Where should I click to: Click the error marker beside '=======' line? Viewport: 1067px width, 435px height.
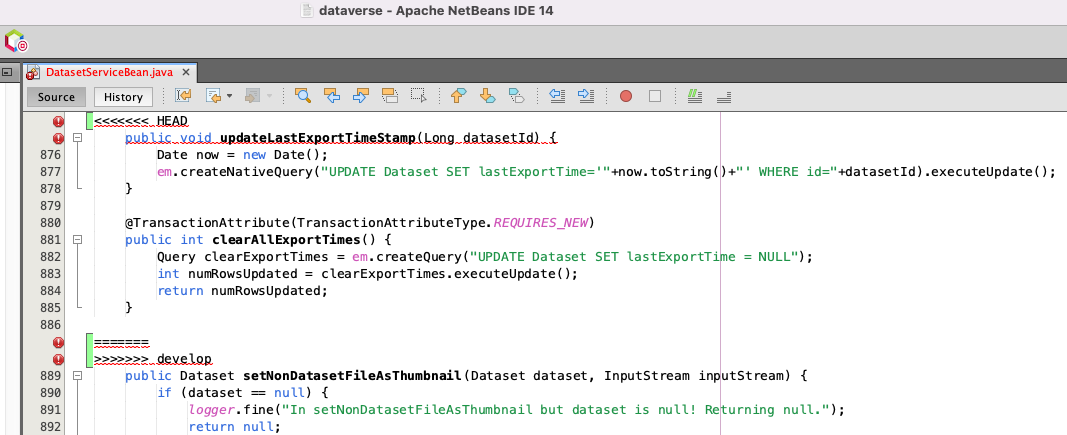tap(59, 342)
